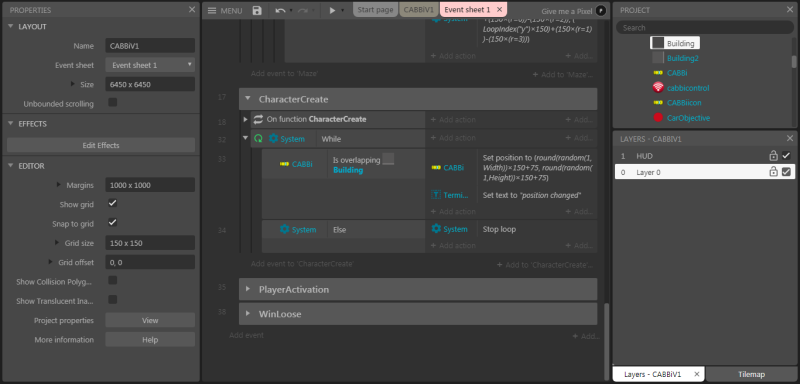Image resolution: width=800 pixels, height=384 pixels.
Task: Open the user account avatar icon
Action: click(601, 10)
